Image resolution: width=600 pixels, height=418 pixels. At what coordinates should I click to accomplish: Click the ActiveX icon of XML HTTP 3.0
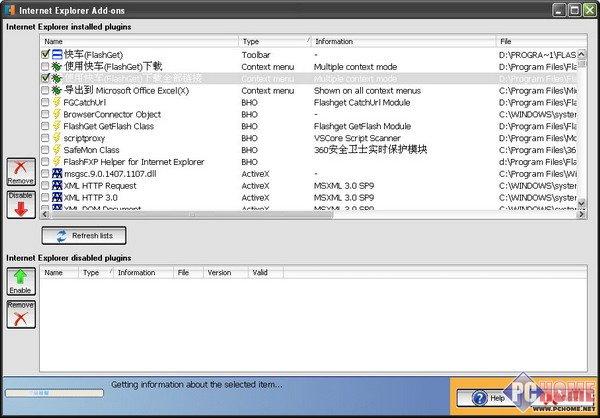(57, 198)
